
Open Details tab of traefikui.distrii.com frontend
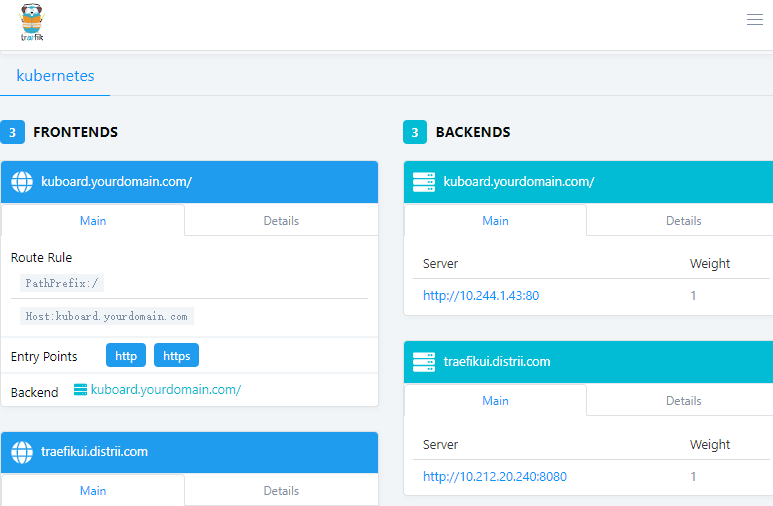coord(281,491)
